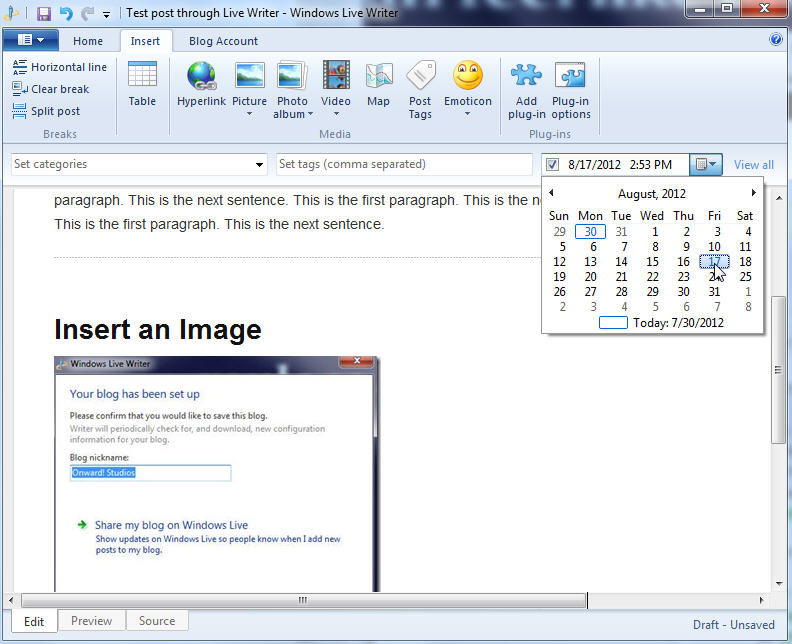
Task: Switch to the Preview tab
Action: [91, 621]
